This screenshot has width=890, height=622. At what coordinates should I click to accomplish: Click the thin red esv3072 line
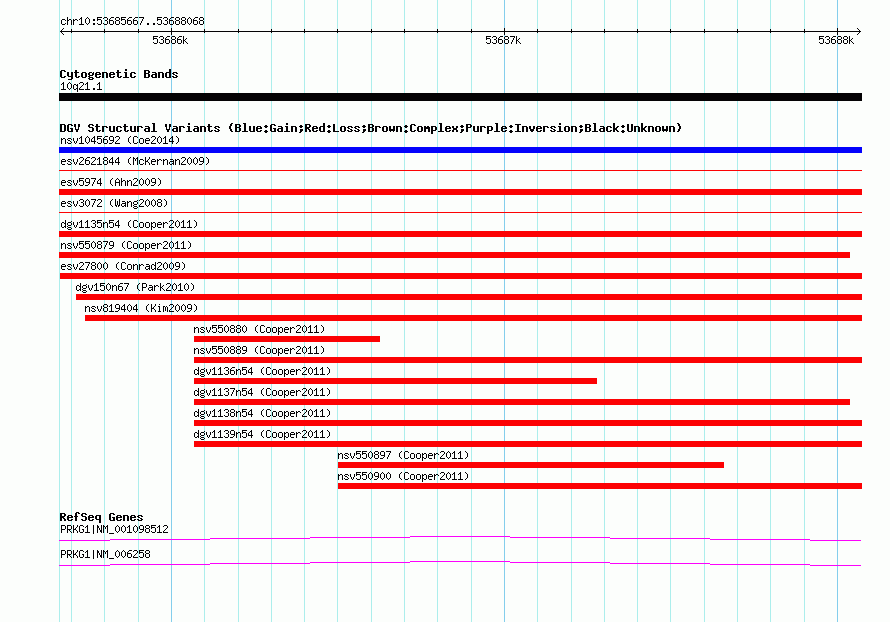click(x=460, y=212)
